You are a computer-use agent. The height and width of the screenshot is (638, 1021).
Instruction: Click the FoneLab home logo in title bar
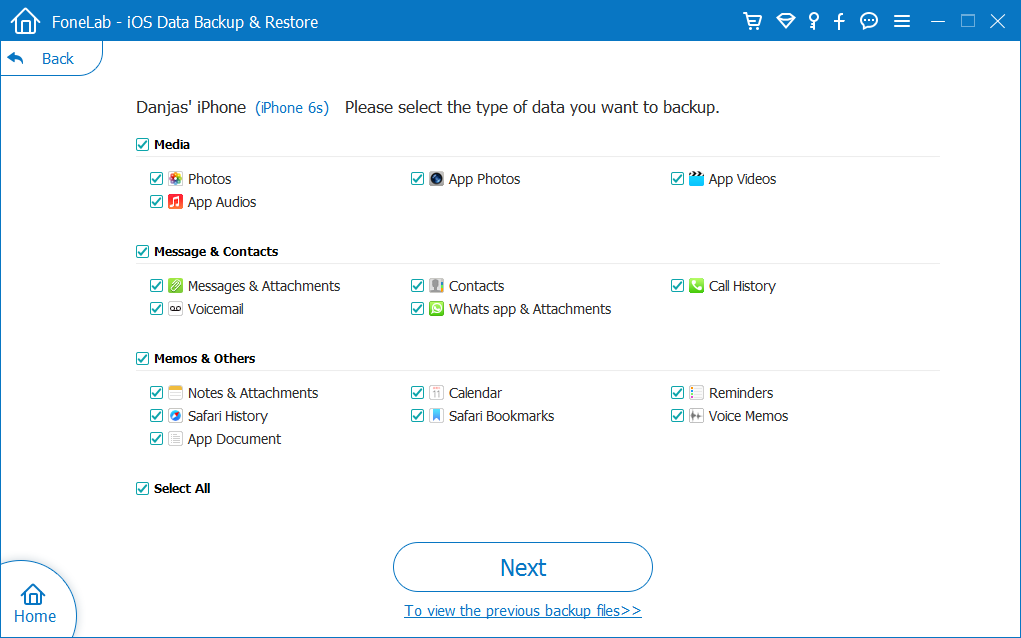(25, 21)
